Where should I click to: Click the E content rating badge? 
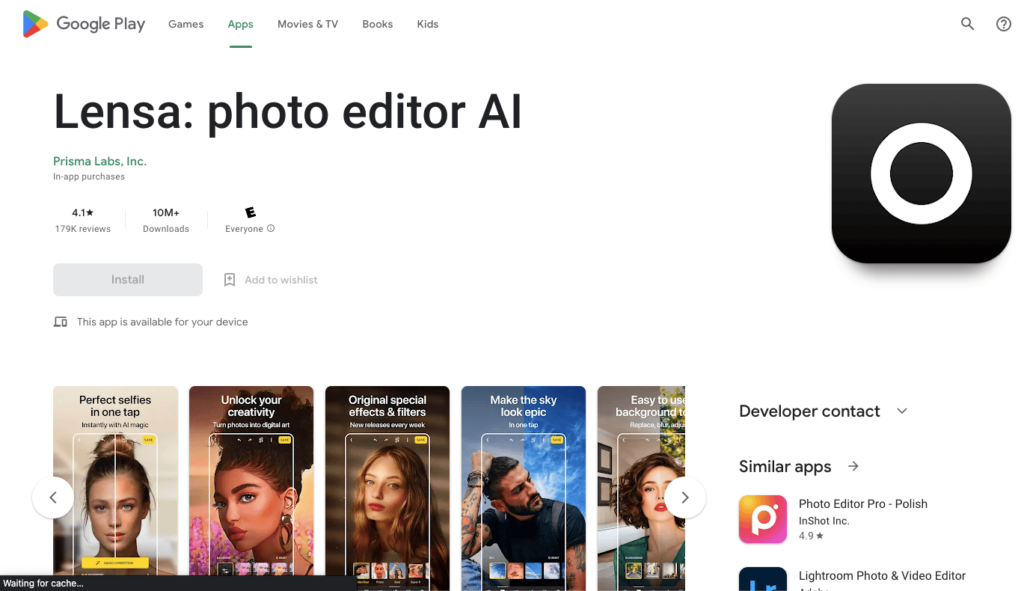click(x=250, y=212)
